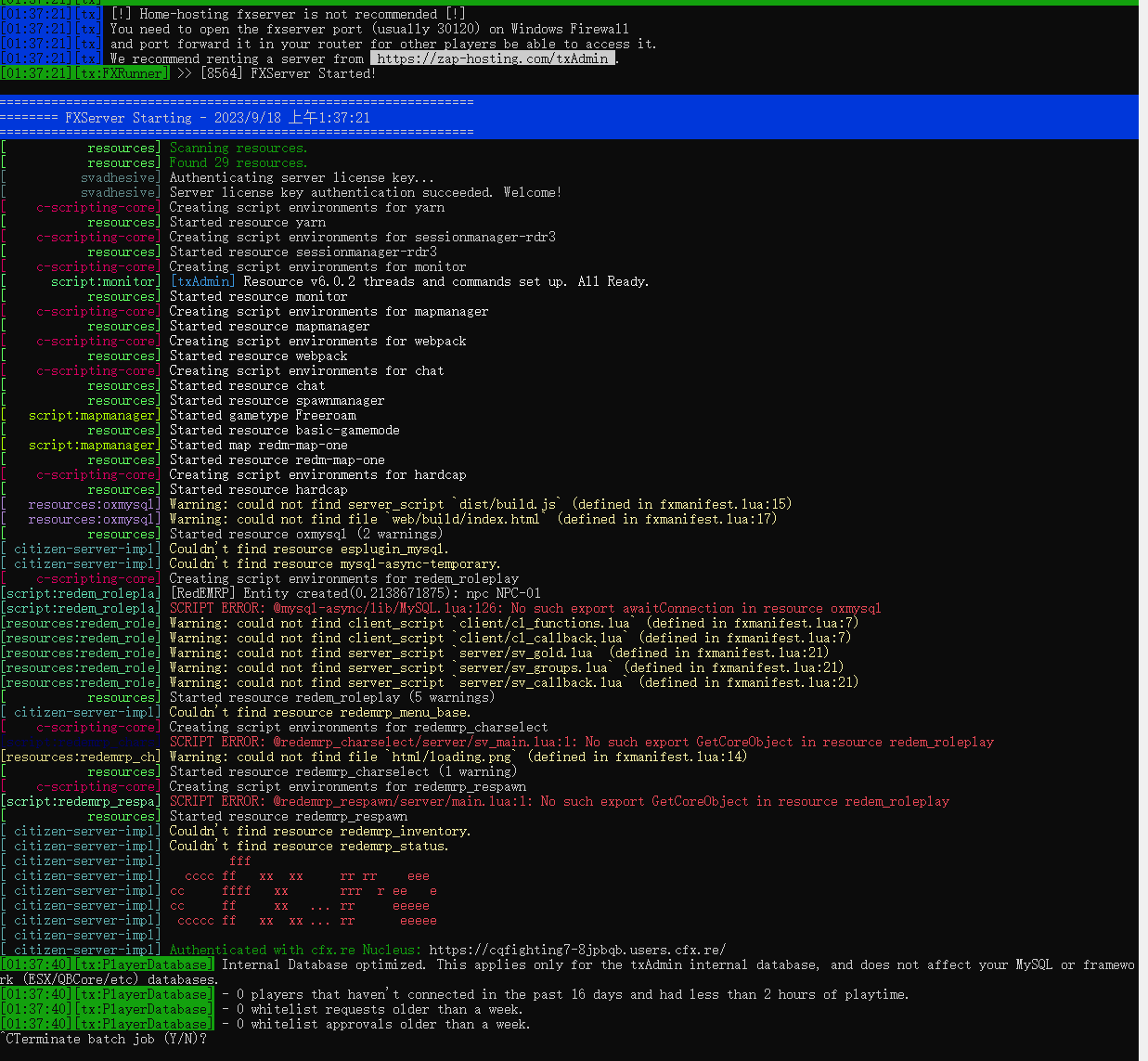Click '0 whitelist approvals older than a week' line

376,1024
